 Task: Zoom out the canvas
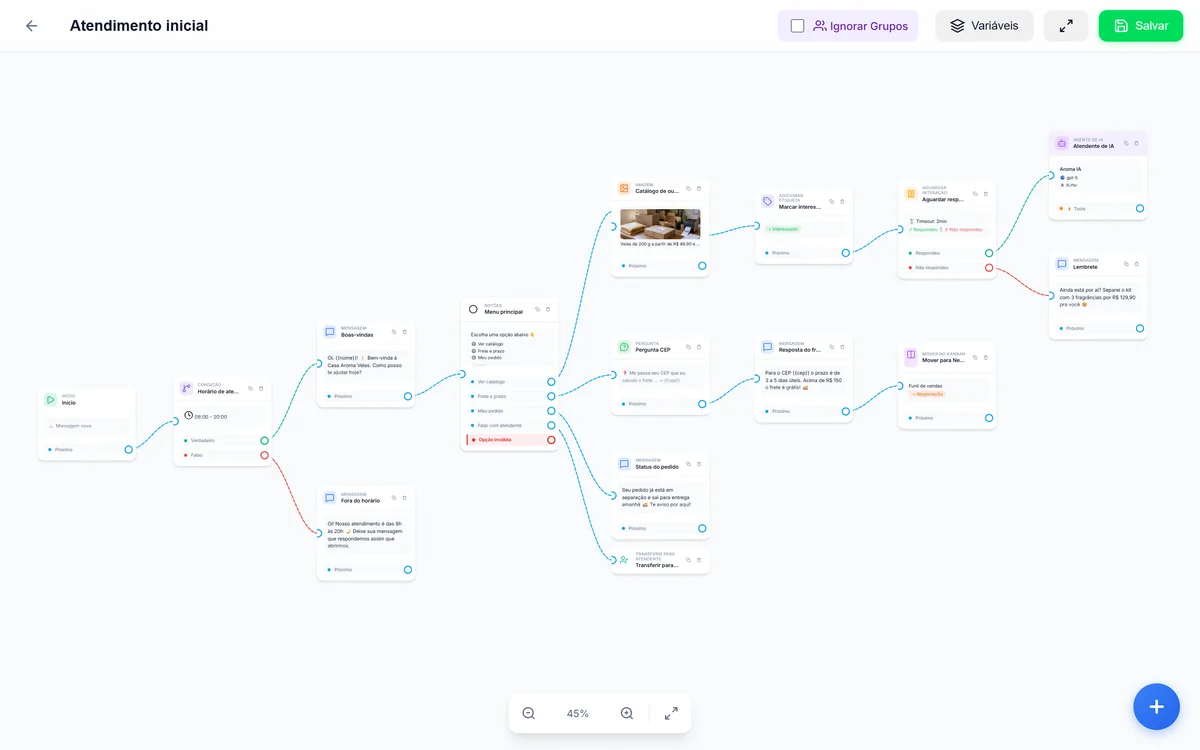(529, 713)
